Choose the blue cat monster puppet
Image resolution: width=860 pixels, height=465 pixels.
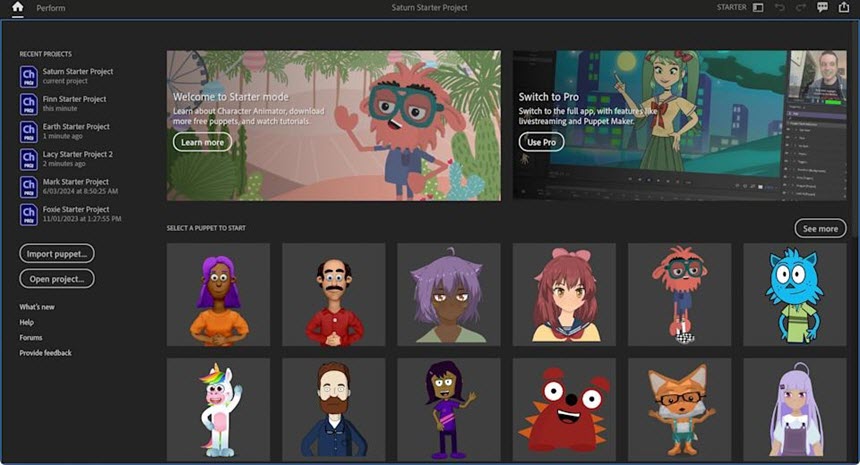coord(795,295)
